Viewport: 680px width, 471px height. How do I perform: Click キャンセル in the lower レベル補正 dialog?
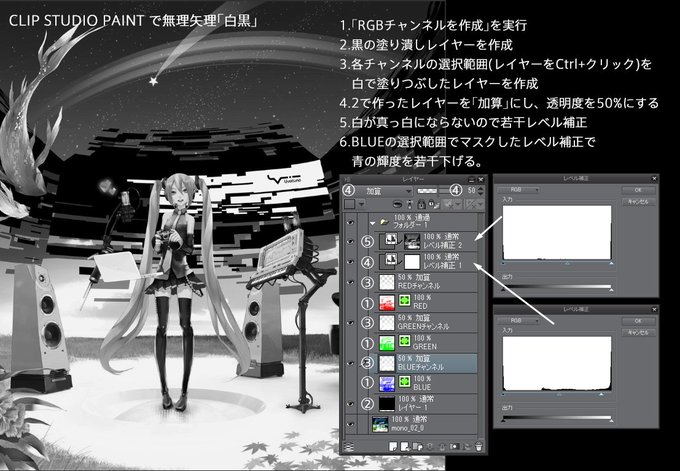coord(638,333)
